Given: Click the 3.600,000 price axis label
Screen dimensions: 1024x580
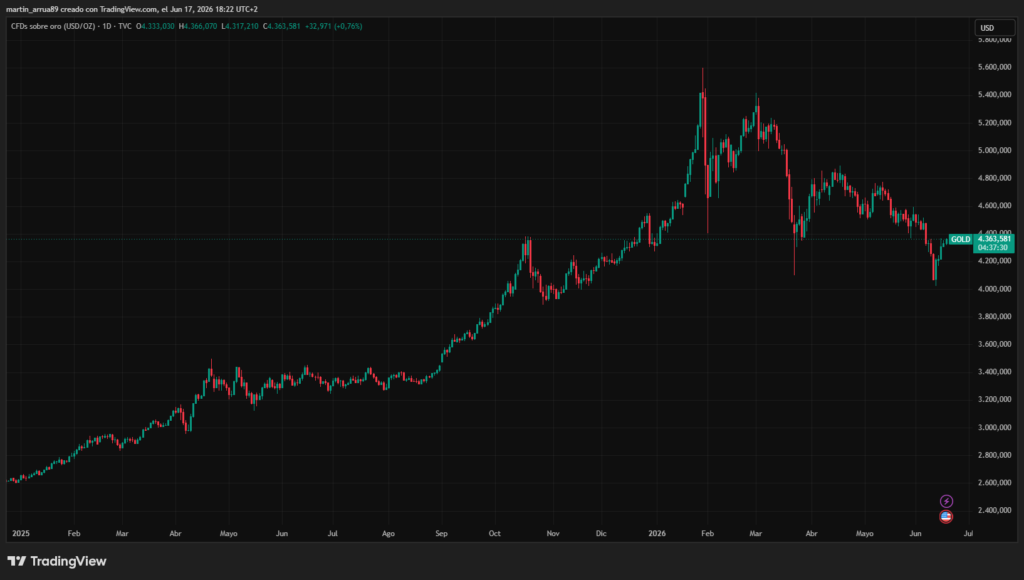Looking at the screenshot, I should pyautogui.click(x=994, y=344).
